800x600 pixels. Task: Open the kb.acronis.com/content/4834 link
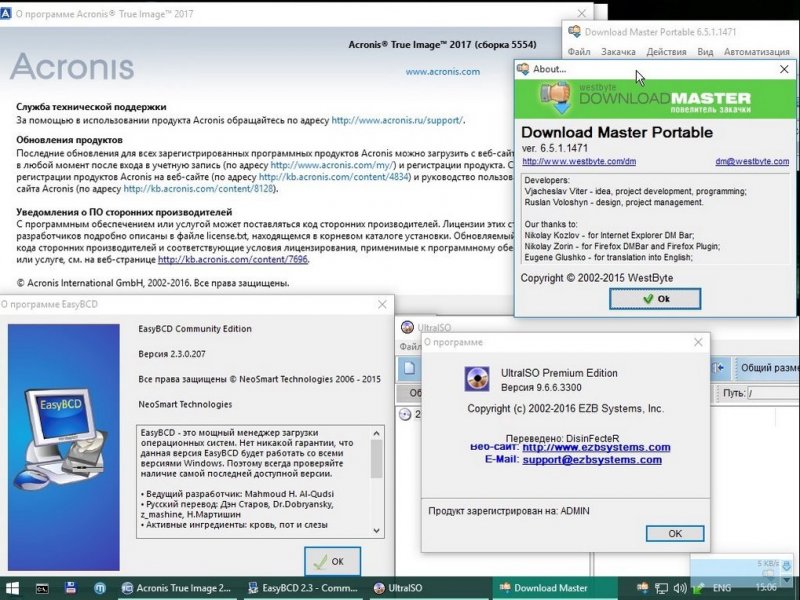[x=334, y=177]
